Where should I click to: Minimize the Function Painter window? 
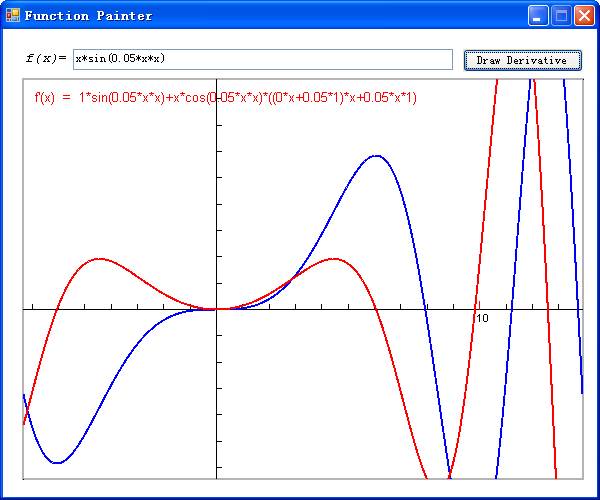tap(538, 16)
